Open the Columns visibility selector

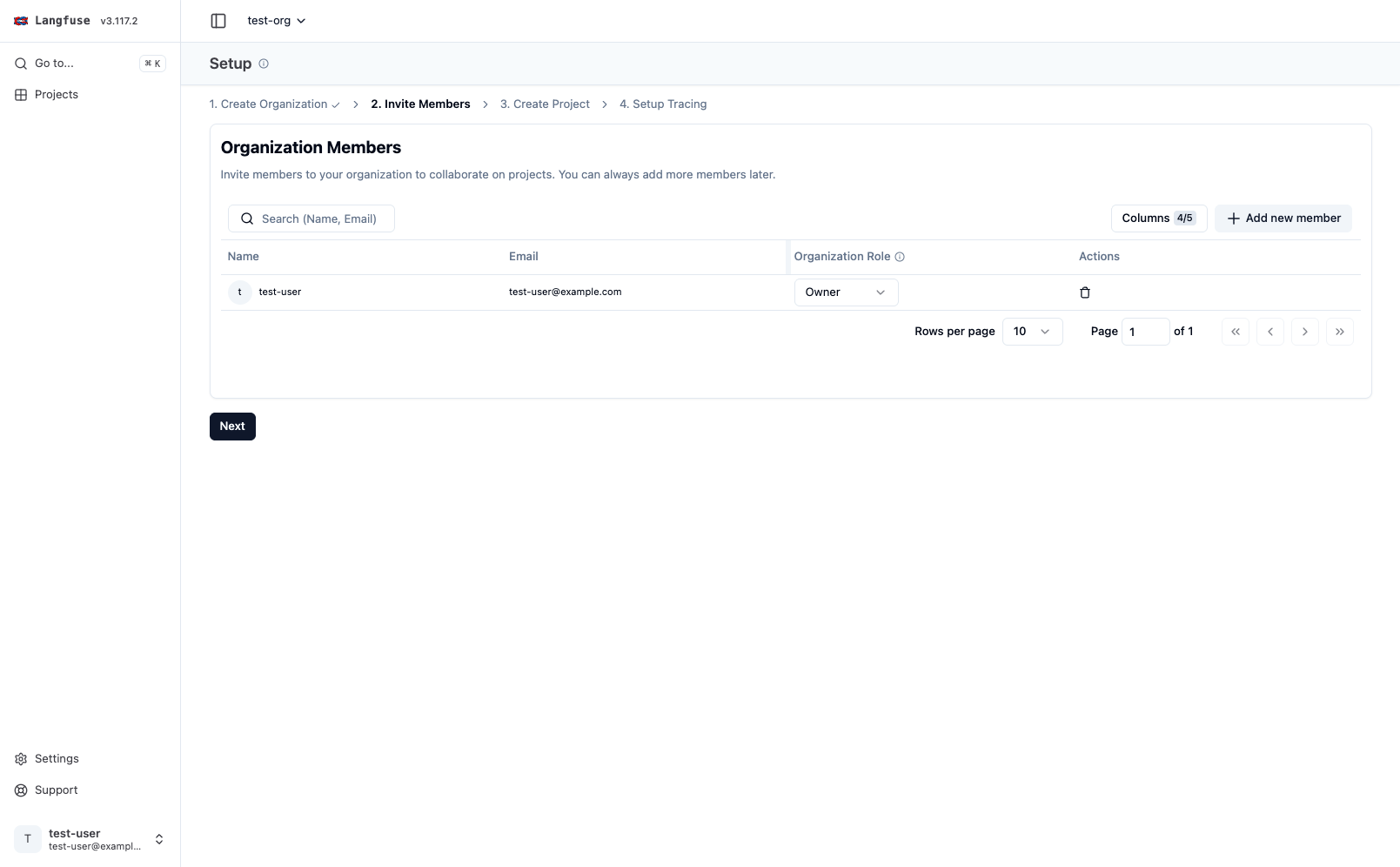pos(1158,218)
